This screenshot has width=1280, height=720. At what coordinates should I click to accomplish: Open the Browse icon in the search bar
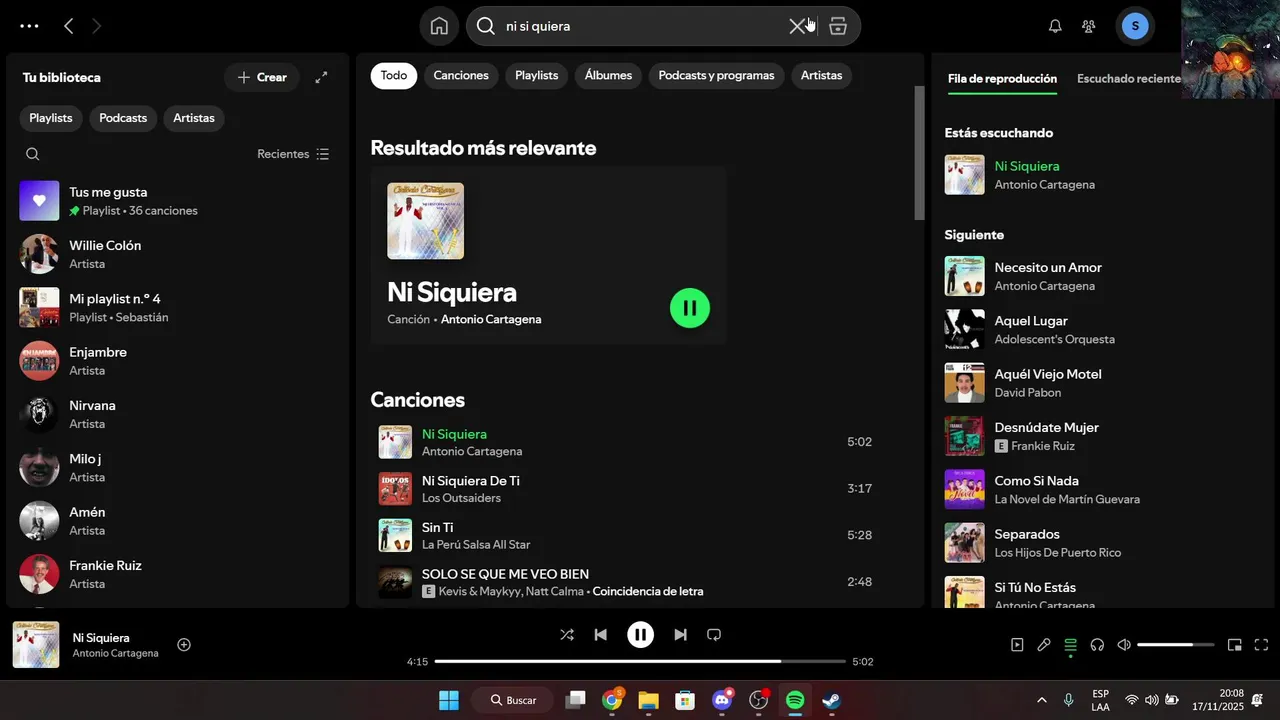coord(838,26)
